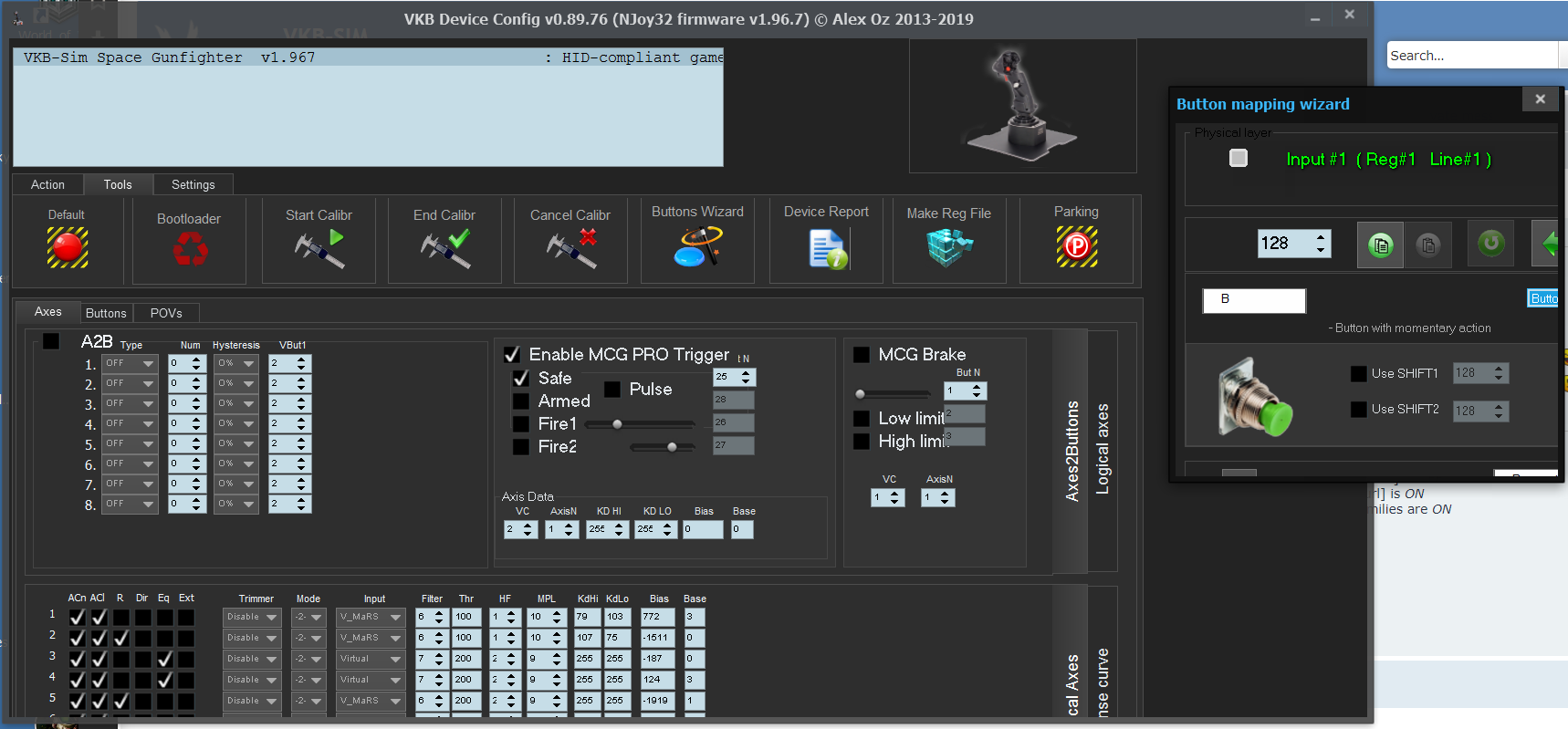1568x729 pixels.
Task: Minimize the VKB Device Config window
Action: [x=1314, y=18]
